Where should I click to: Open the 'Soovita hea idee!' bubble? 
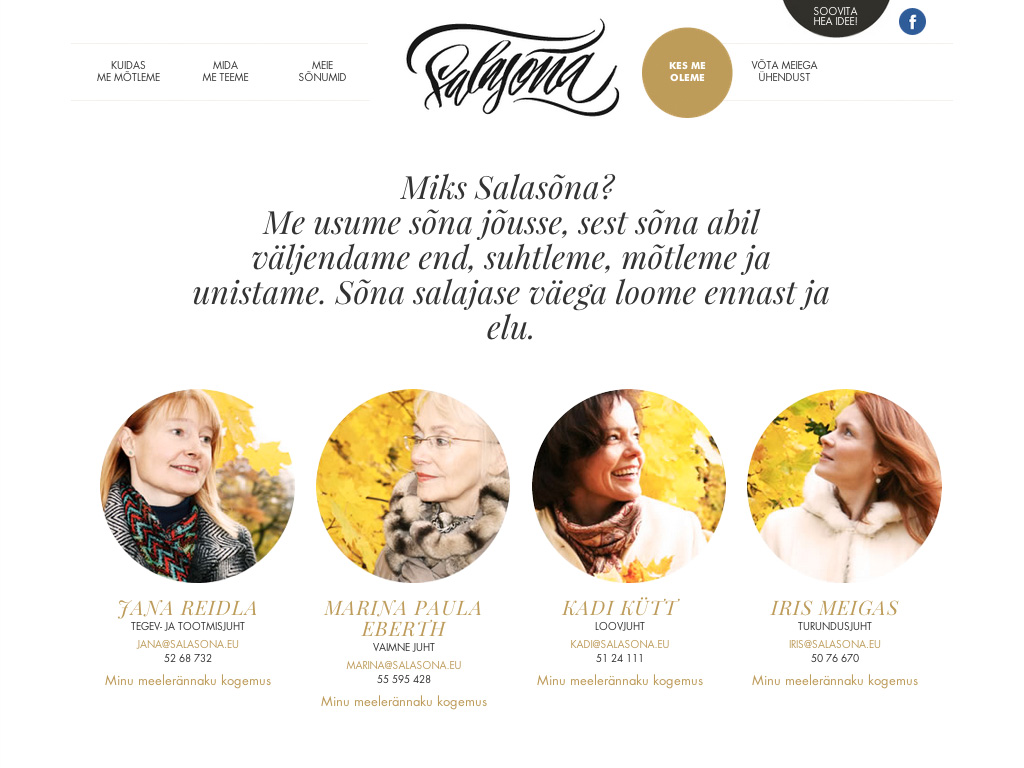point(835,16)
